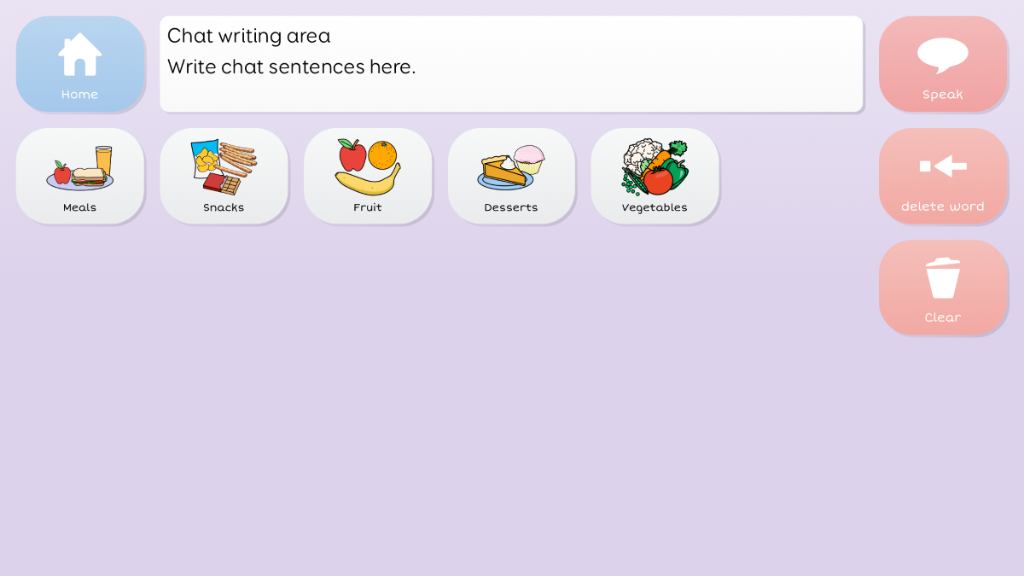Viewport: 1024px width, 576px height.
Task: Click the sandwich and juice picture
Action: click(80, 168)
